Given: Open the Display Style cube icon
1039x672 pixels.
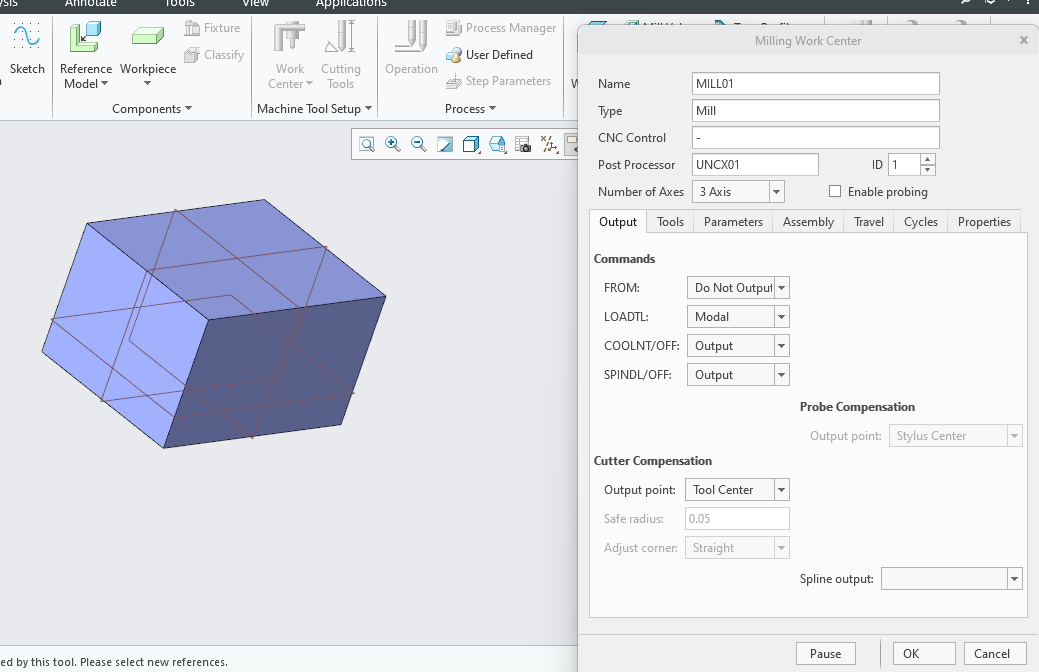Looking at the screenshot, I should point(471,144).
